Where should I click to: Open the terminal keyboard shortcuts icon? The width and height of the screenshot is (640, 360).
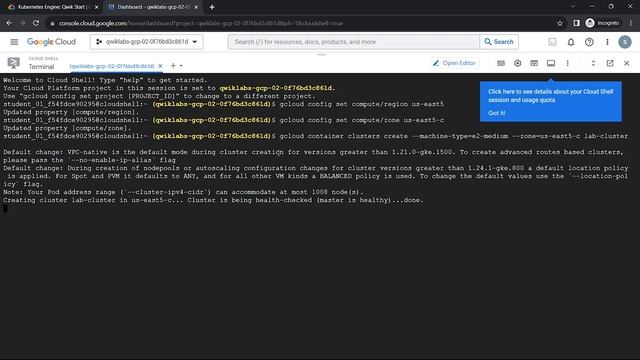[501, 63]
